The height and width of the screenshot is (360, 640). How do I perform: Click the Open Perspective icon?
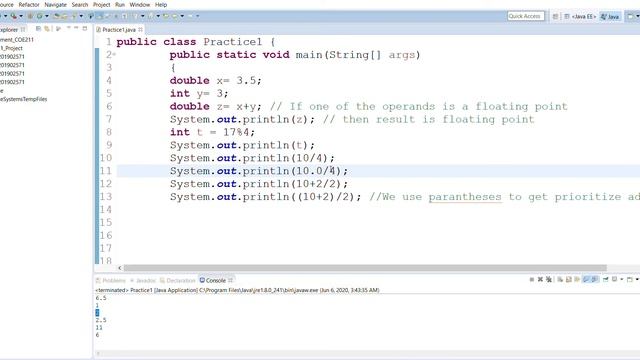pyautogui.click(x=556, y=16)
